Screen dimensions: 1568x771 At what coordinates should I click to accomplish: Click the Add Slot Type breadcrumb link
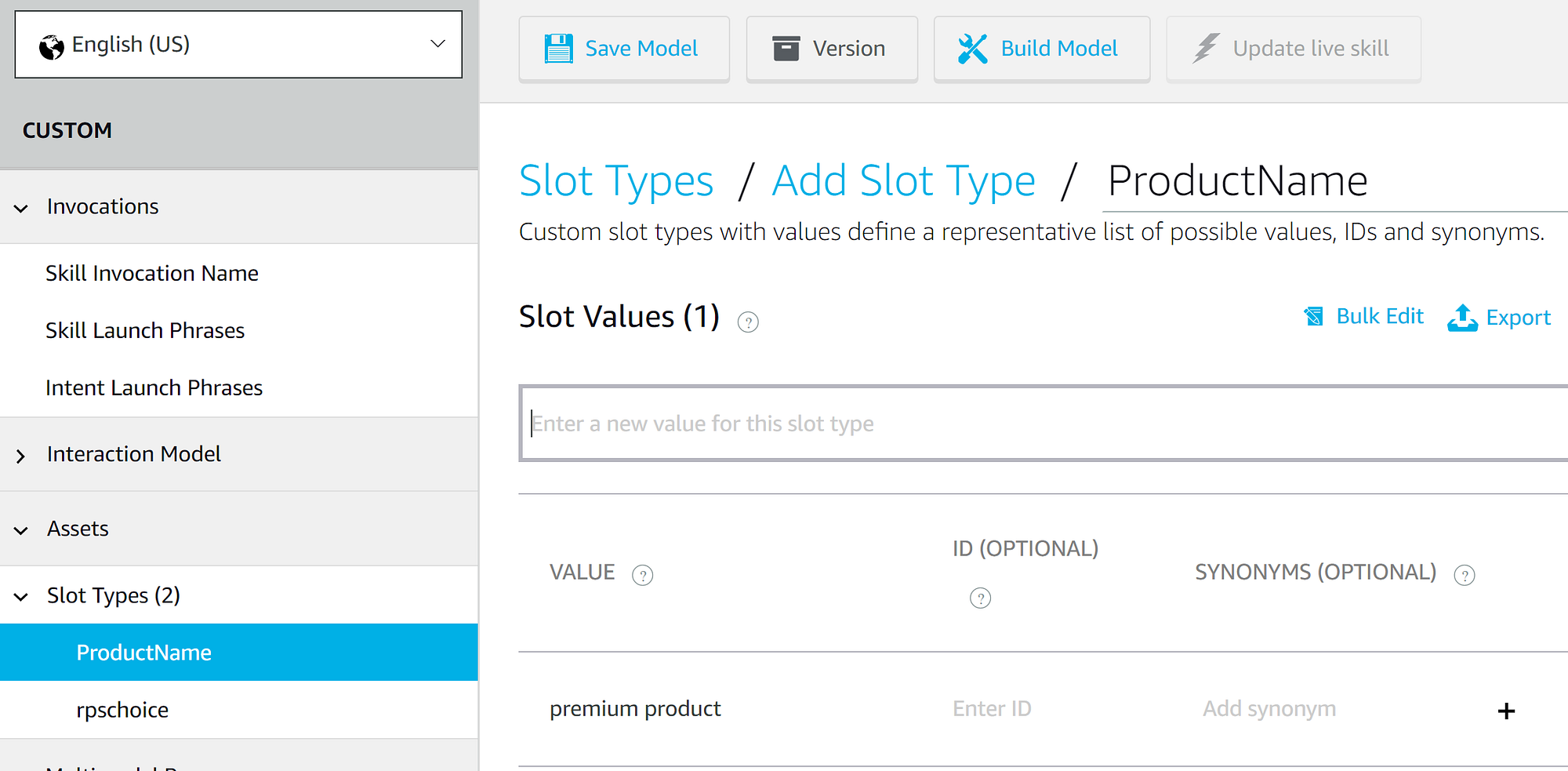pyautogui.click(x=903, y=181)
